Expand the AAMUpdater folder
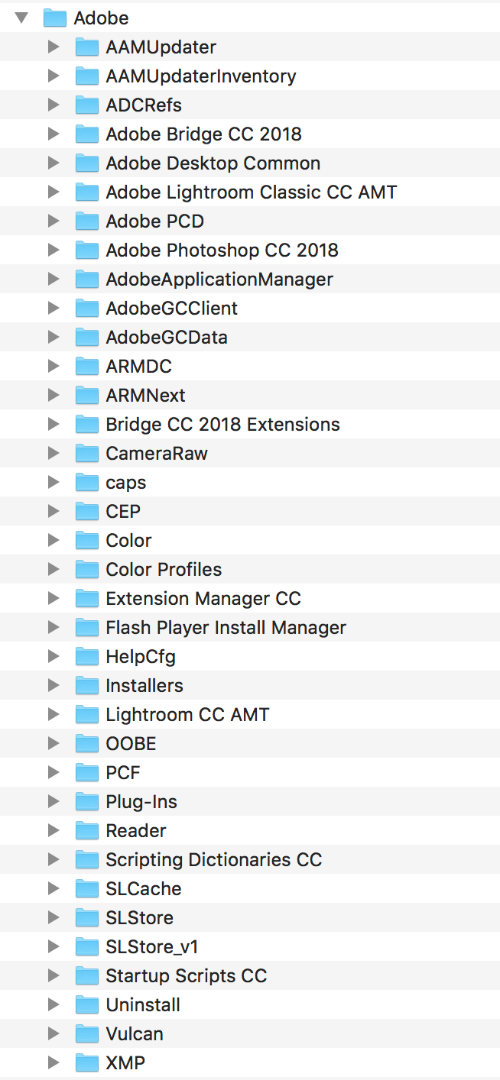This screenshot has width=500, height=1080. [53, 47]
